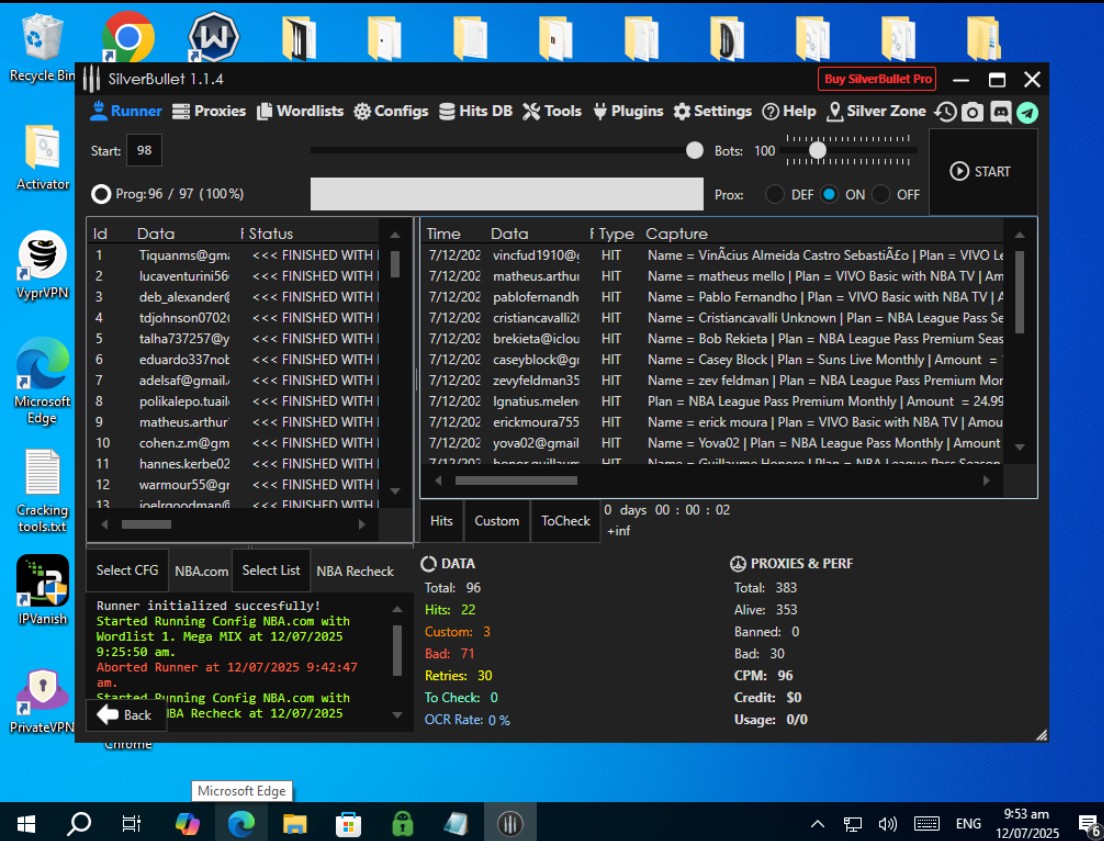1104x841 pixels.
Task: Click the start position slider handle
Action: tap(694, 150)
